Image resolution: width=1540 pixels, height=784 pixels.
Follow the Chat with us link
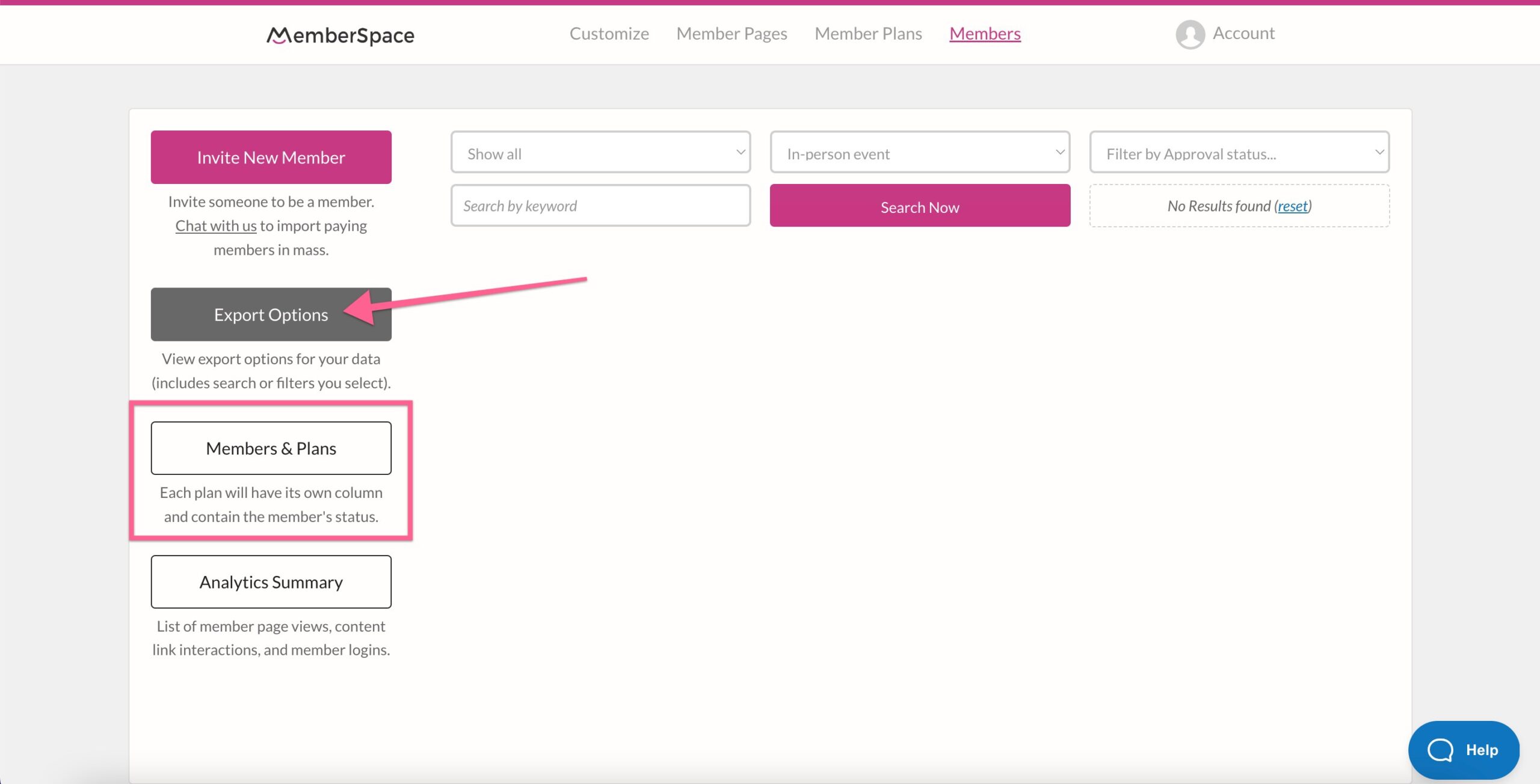216,225
